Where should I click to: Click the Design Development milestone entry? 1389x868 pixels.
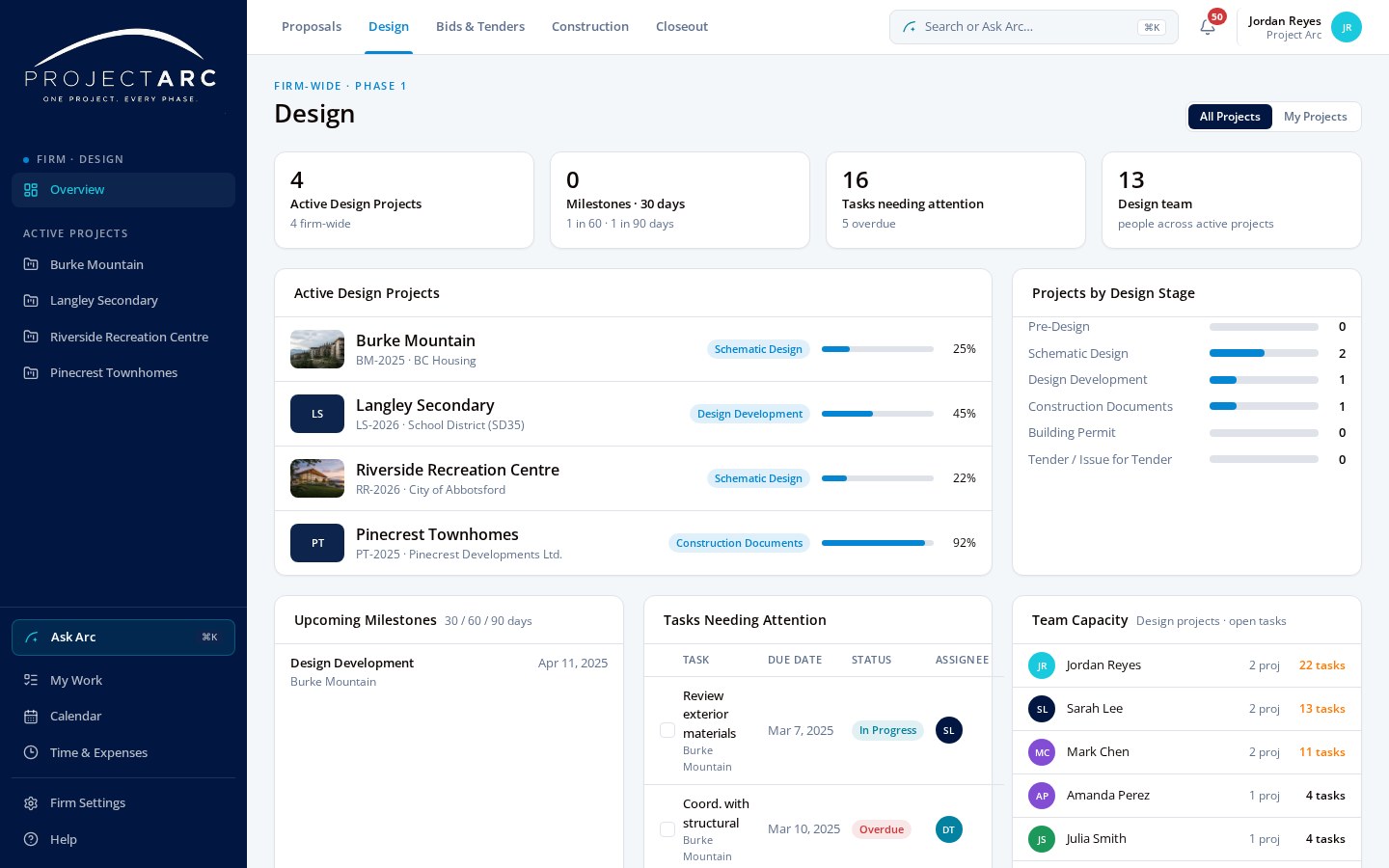click(x=449, y=672)
